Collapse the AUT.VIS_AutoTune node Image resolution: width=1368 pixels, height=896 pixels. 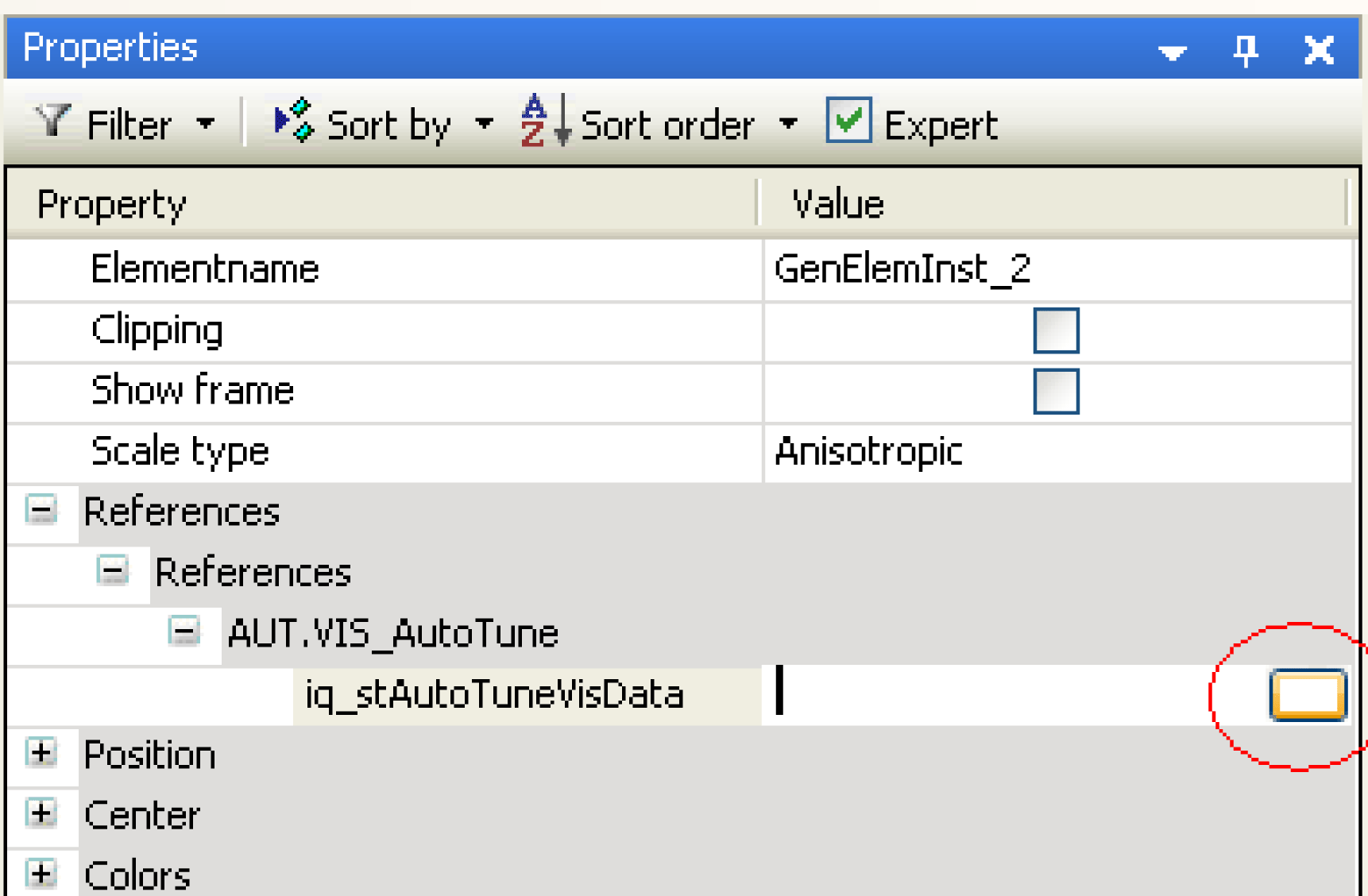click(184, 632)
